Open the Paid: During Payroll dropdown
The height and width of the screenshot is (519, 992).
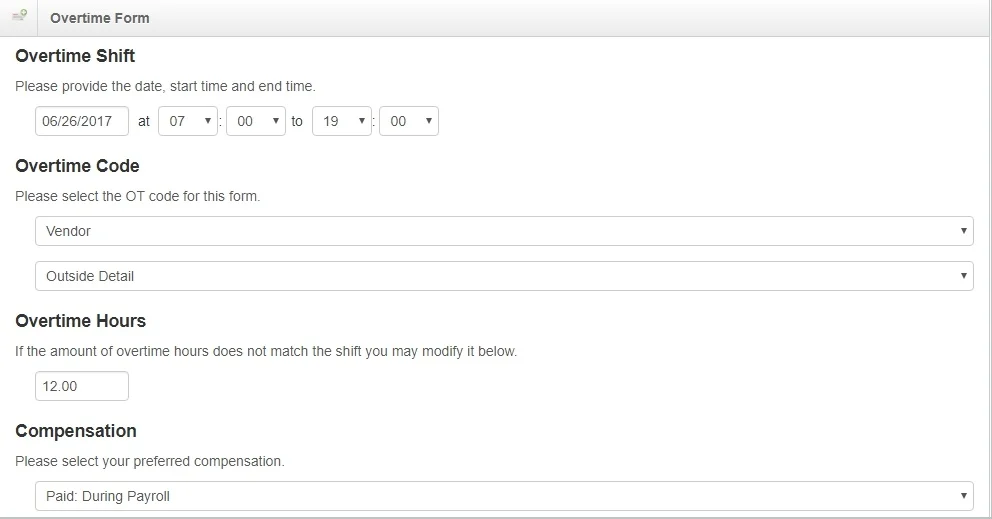click(504, 496)
